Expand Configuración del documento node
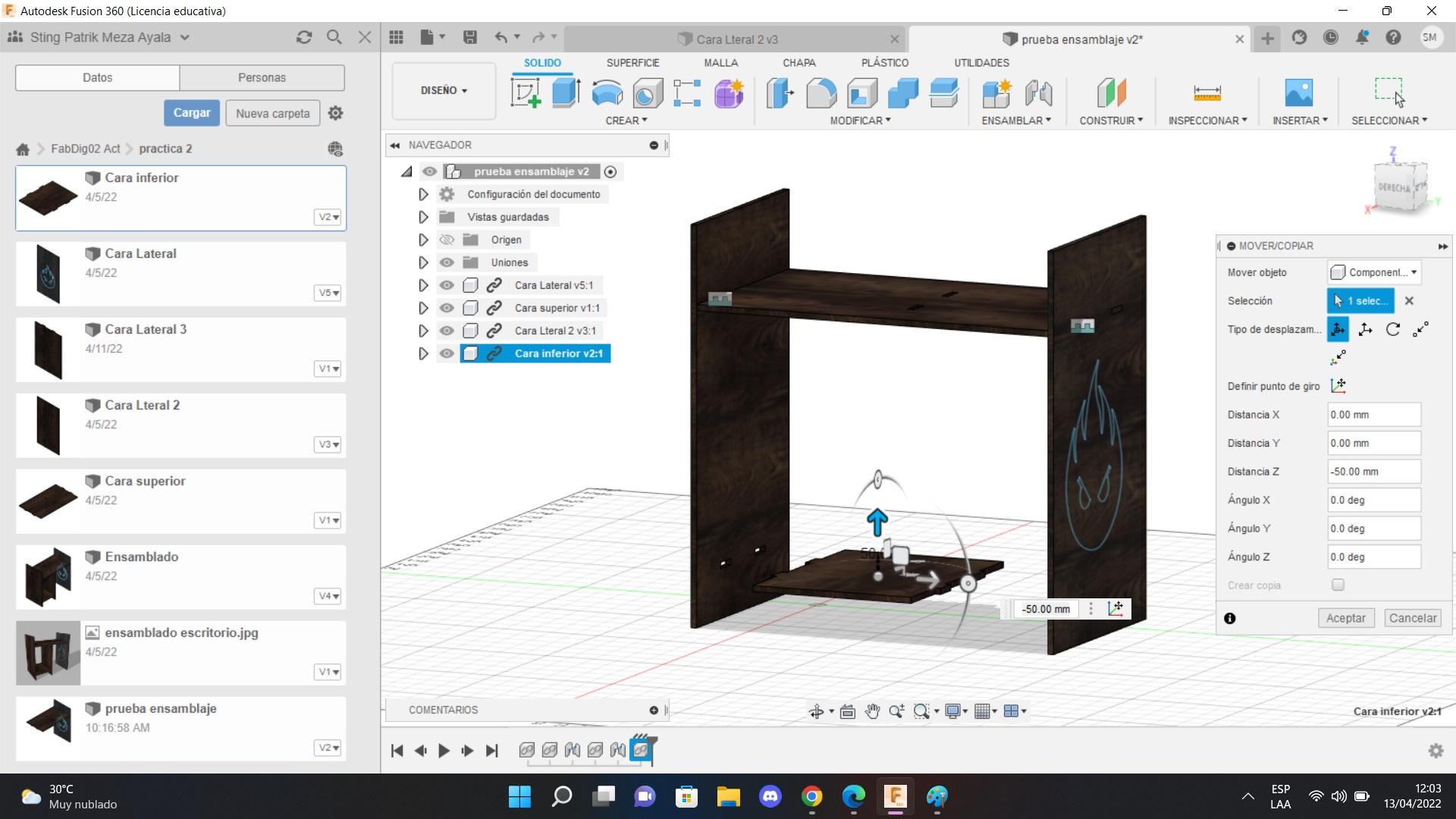 [423, 195]
